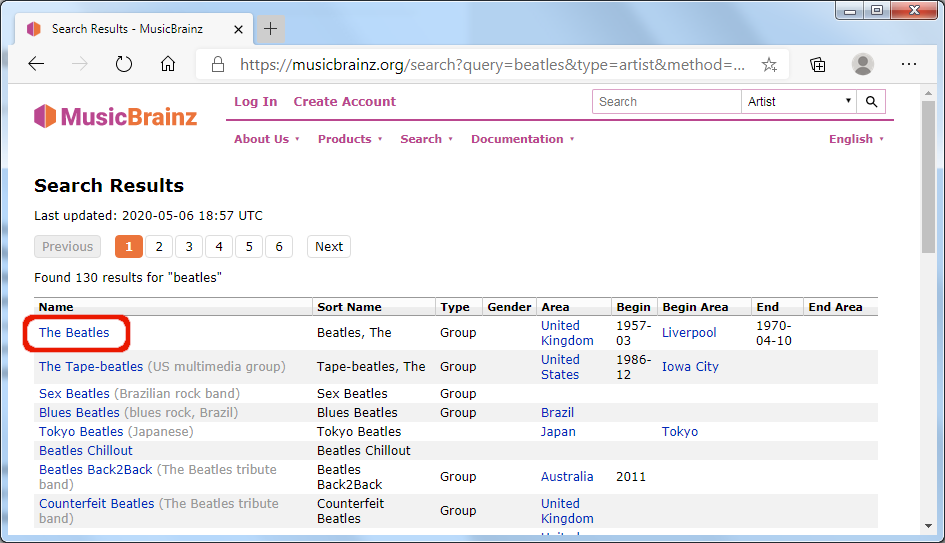The width and height of the screenshot is (945, 543).
Task: Click the Tokyo begin area link
Action: tap(680, 432)
